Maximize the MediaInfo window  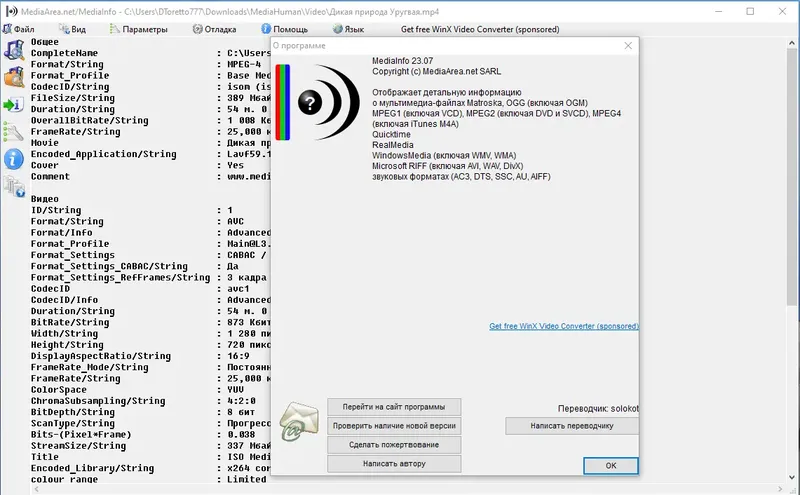[750, 11]
